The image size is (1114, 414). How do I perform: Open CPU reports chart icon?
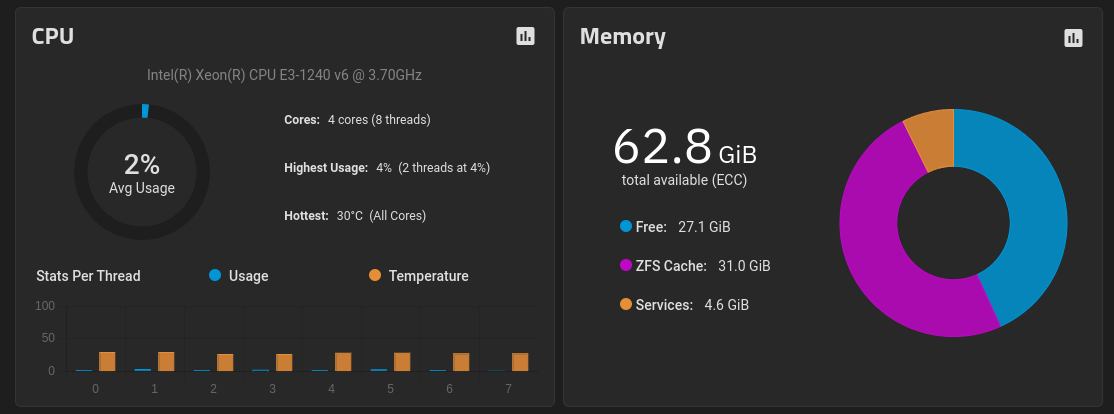[x=525, y=36]
